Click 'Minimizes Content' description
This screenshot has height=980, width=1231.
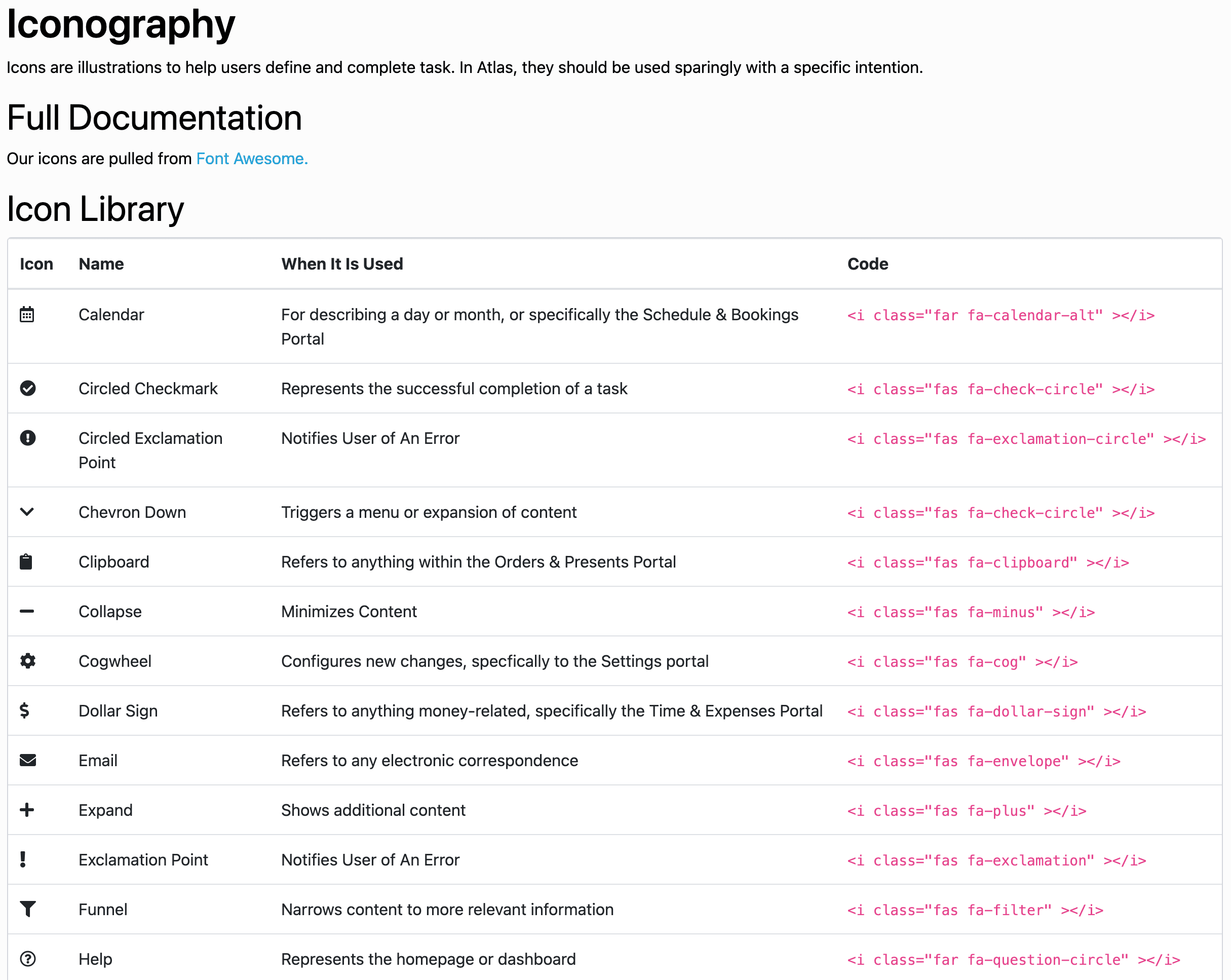(x=349, y=612)
